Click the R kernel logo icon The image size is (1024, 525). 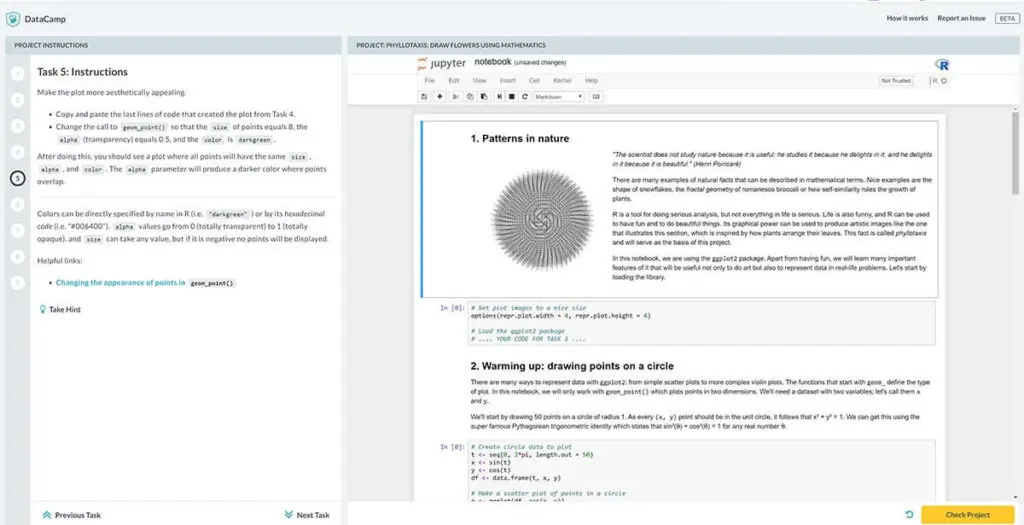(x=942, y=64)
